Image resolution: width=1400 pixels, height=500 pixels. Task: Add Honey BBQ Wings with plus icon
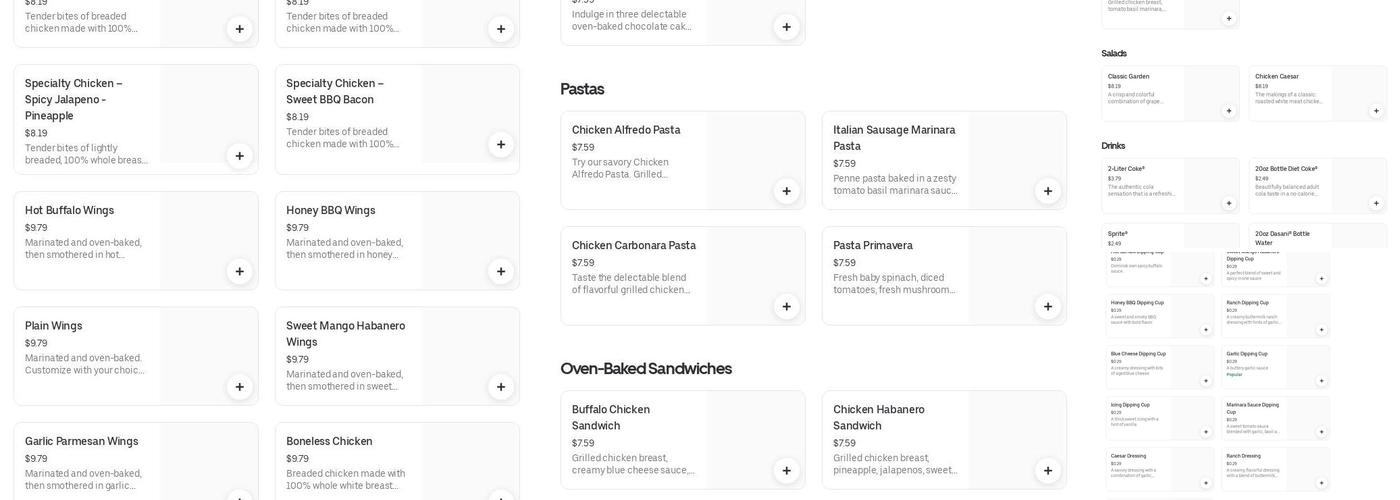click(x=501, y=271)
